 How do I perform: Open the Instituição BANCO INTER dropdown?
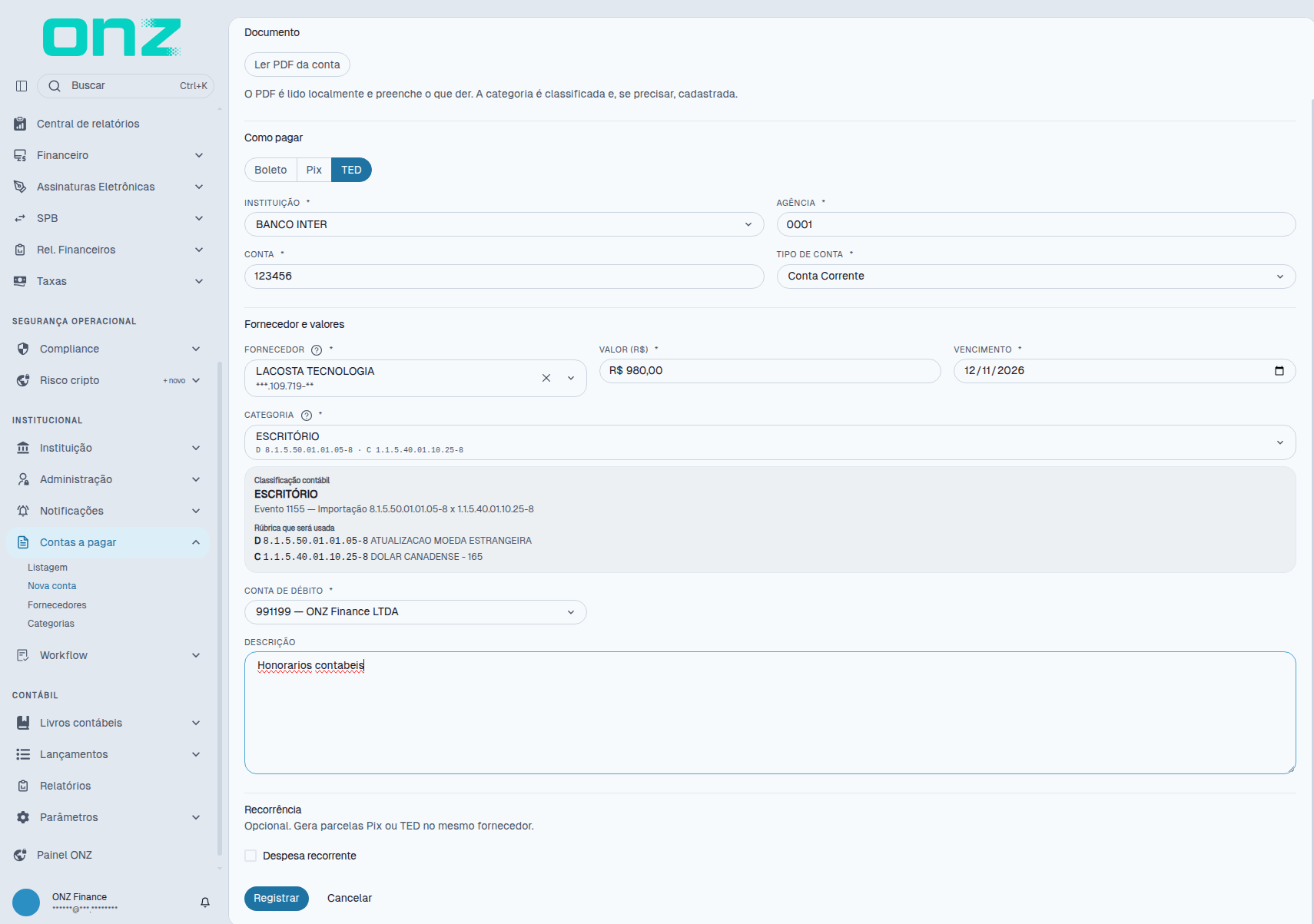click(x=504, y=224)
